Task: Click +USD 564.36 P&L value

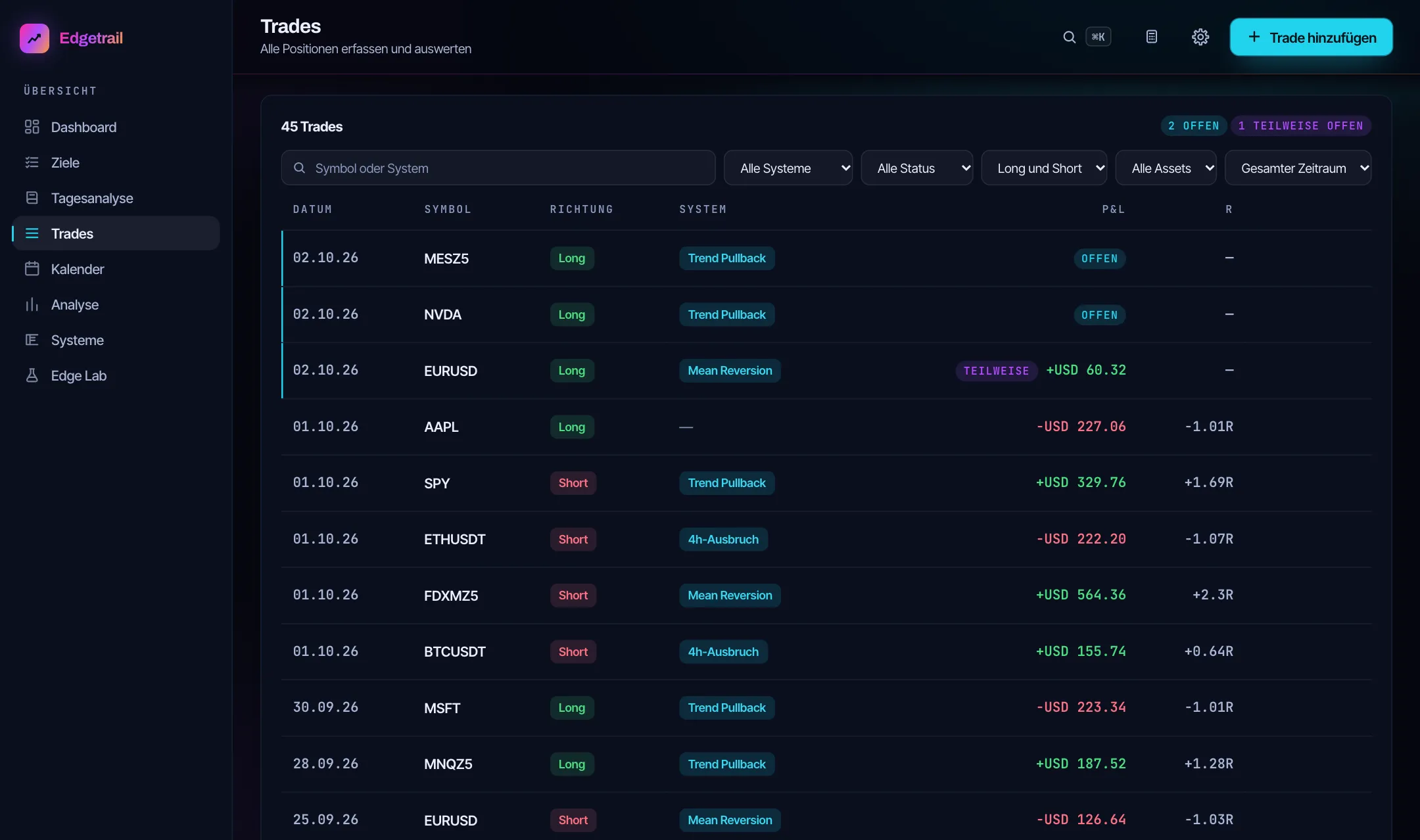Action: click(x=1081, y=595)
